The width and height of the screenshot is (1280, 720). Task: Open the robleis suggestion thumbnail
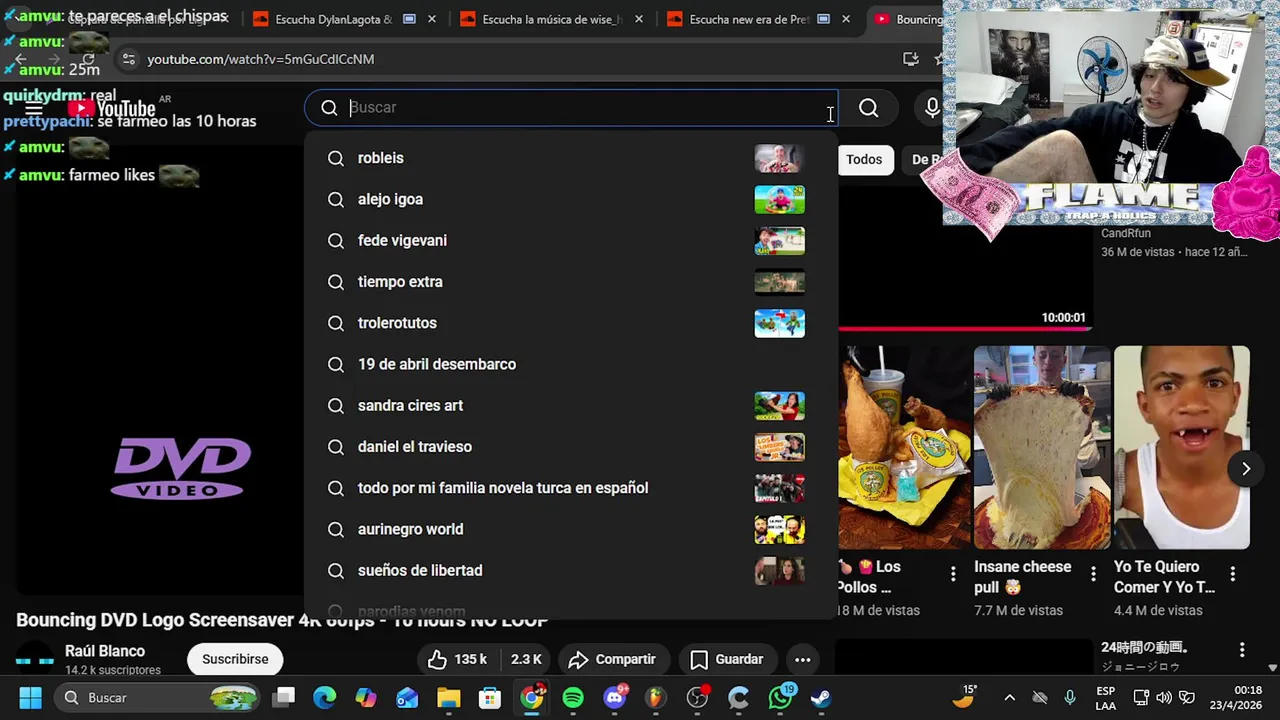(779, 158)
